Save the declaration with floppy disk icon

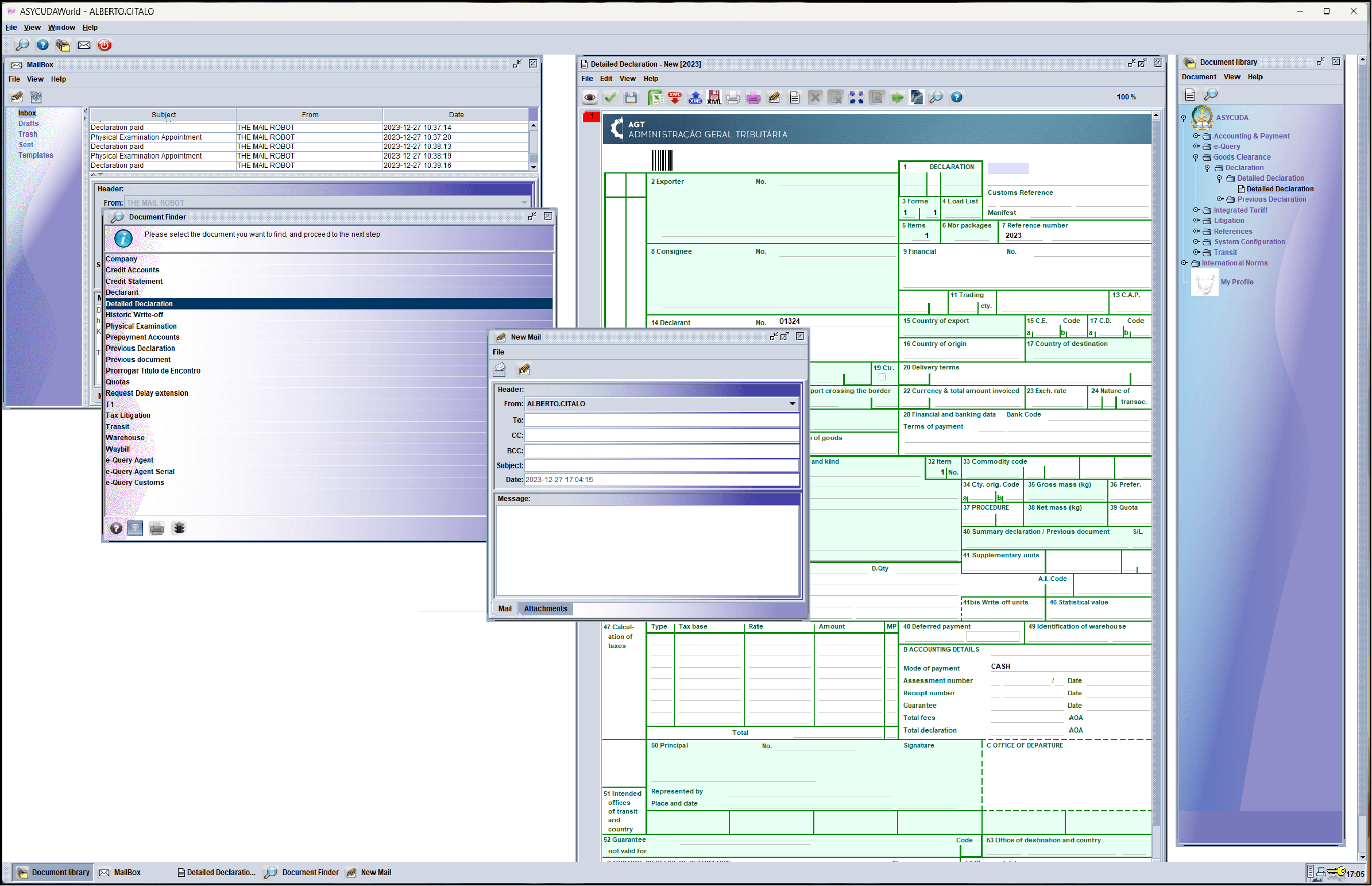[631, 98]
